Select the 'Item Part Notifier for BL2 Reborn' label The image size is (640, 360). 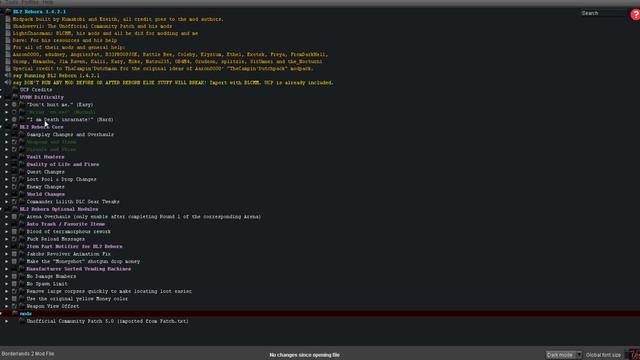click(74, 247)
